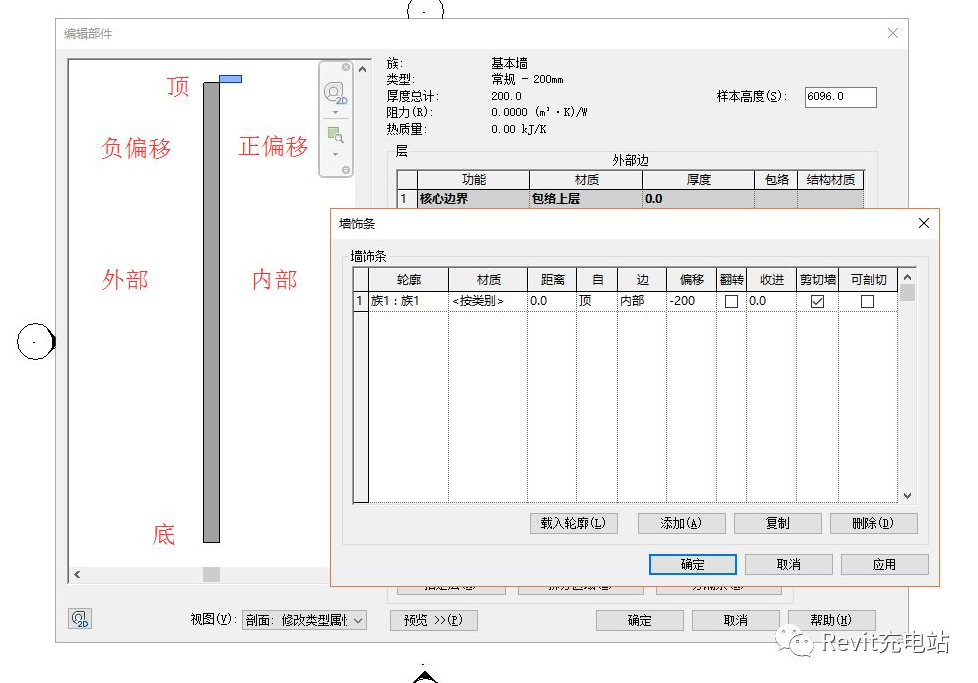Click the 边 cell showing 内部
The image size is (978, 683).
click(x=642, y=301)
